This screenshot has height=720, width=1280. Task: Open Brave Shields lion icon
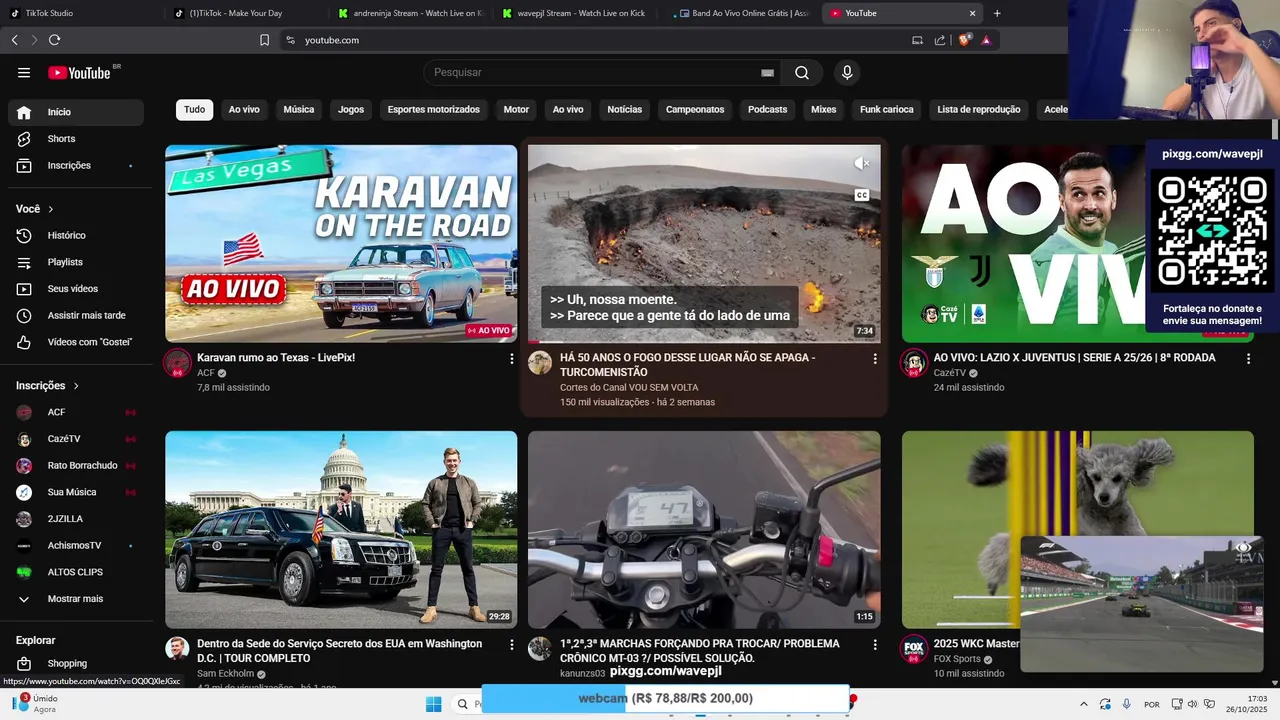[964, 40]
